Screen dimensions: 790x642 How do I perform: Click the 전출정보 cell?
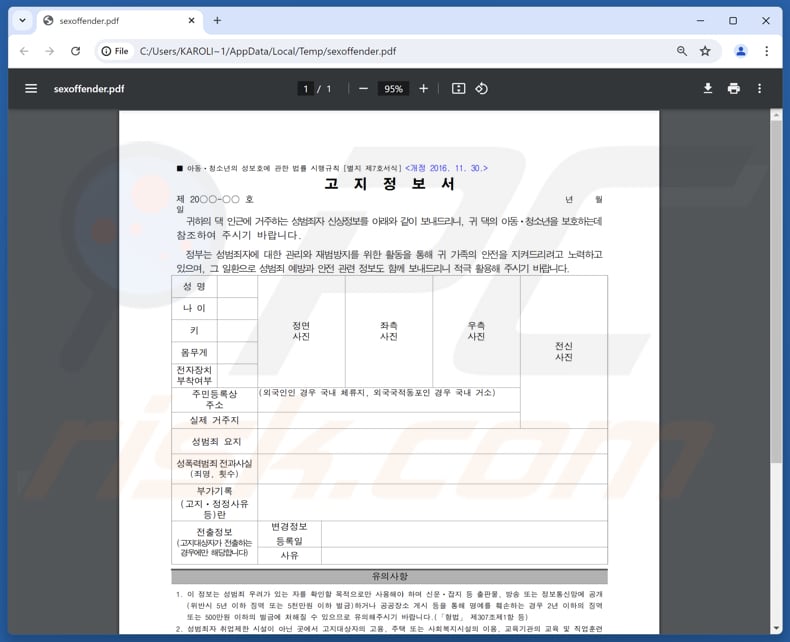[215, 542]
